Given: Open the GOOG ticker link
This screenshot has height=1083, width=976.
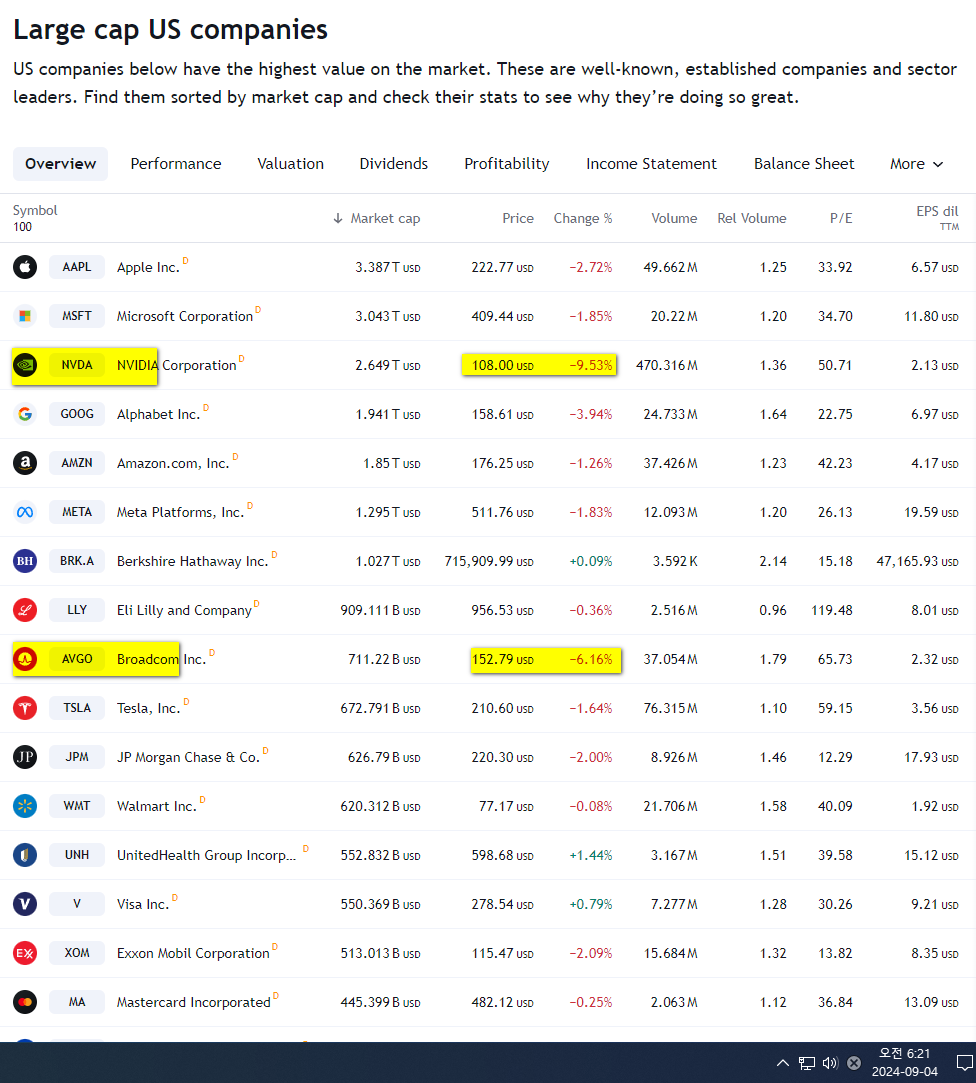Looking at the screenshot, I should coord(77,414).
